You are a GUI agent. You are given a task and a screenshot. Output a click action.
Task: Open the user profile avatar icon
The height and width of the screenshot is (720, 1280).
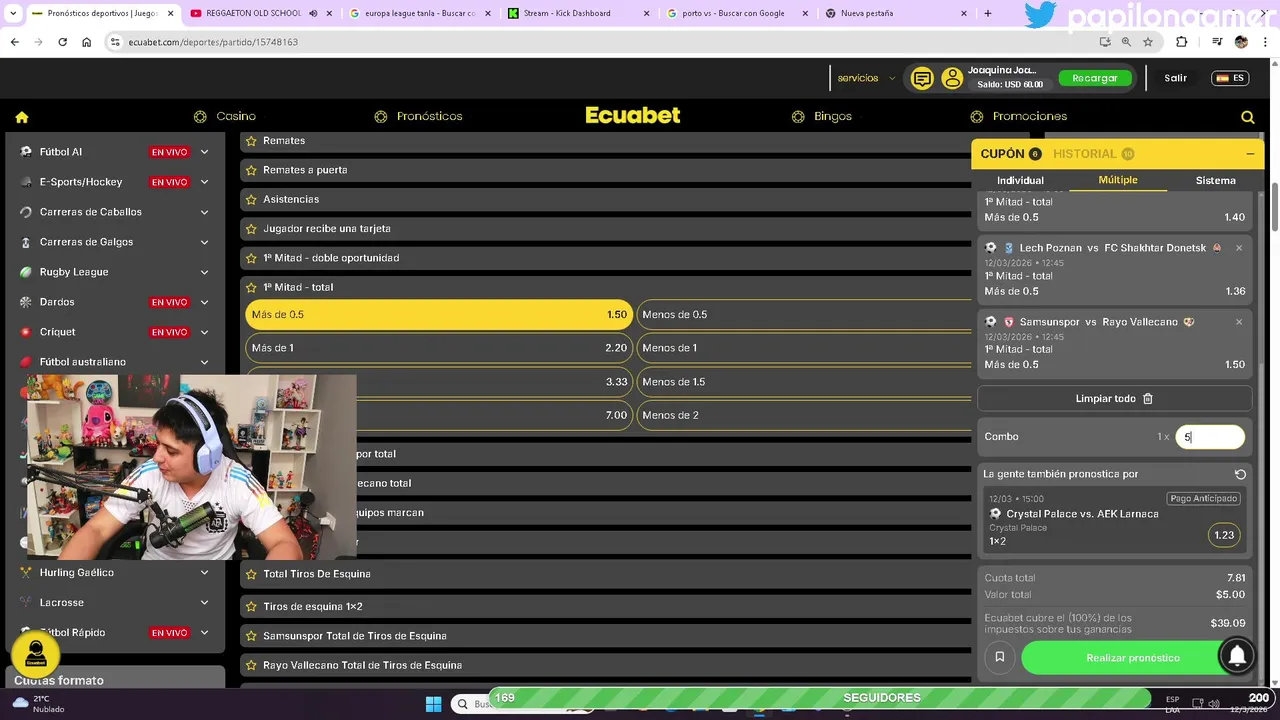point(952,78)
